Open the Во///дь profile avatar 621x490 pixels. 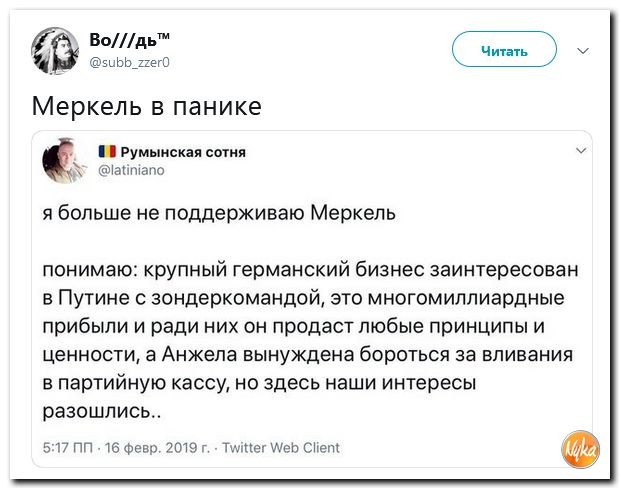pyautogui.click(x=55, y=51)
